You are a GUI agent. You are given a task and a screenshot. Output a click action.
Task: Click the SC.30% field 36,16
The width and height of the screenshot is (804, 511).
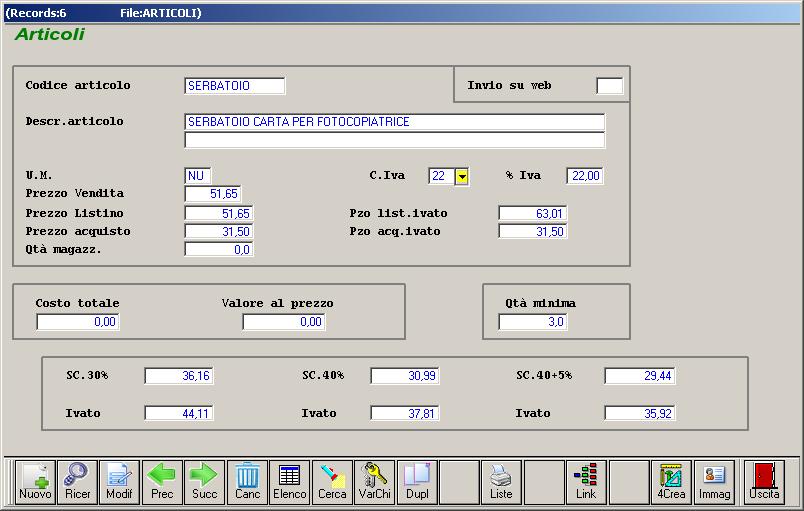179,376
